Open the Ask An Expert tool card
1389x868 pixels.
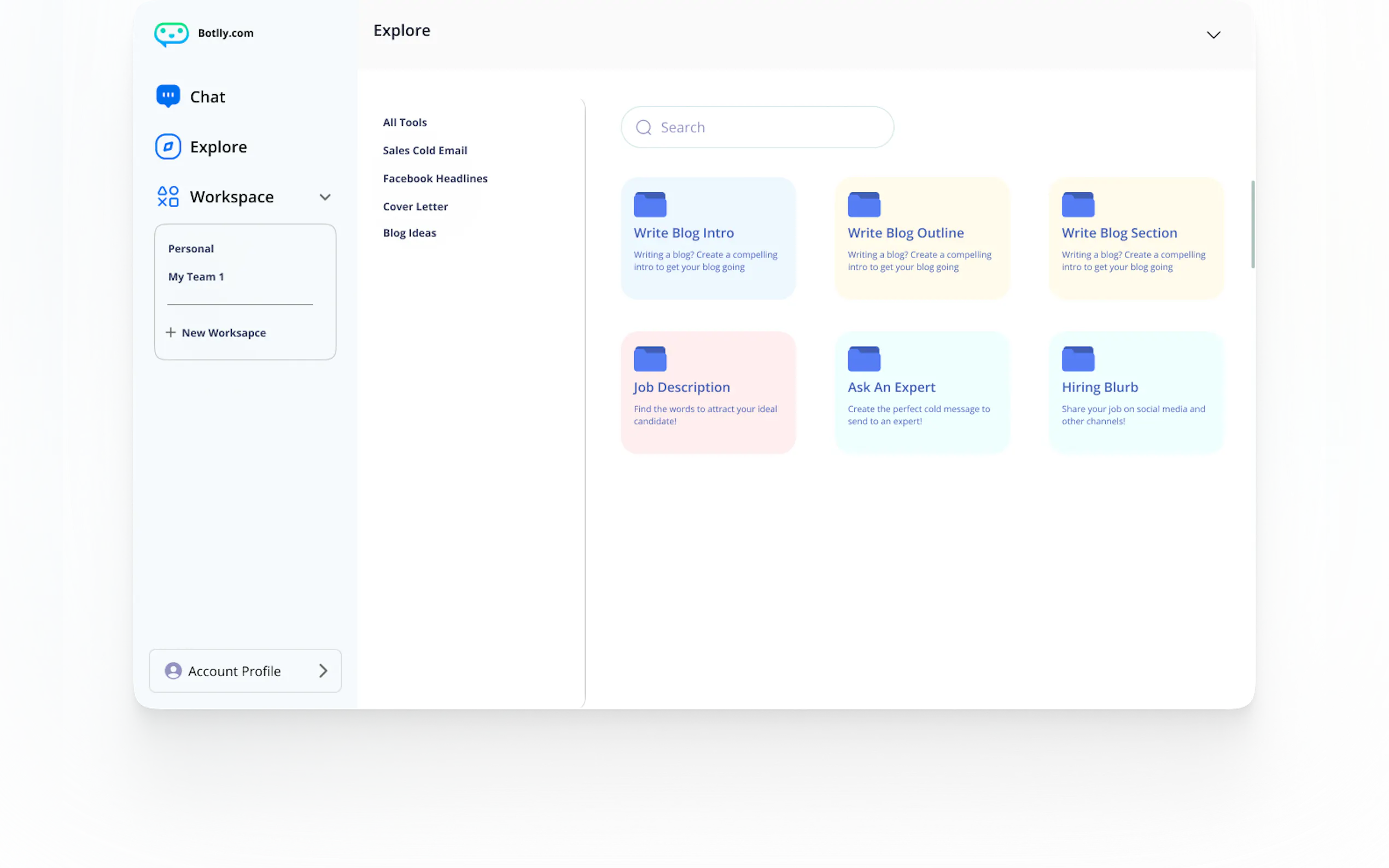point(921,392)
